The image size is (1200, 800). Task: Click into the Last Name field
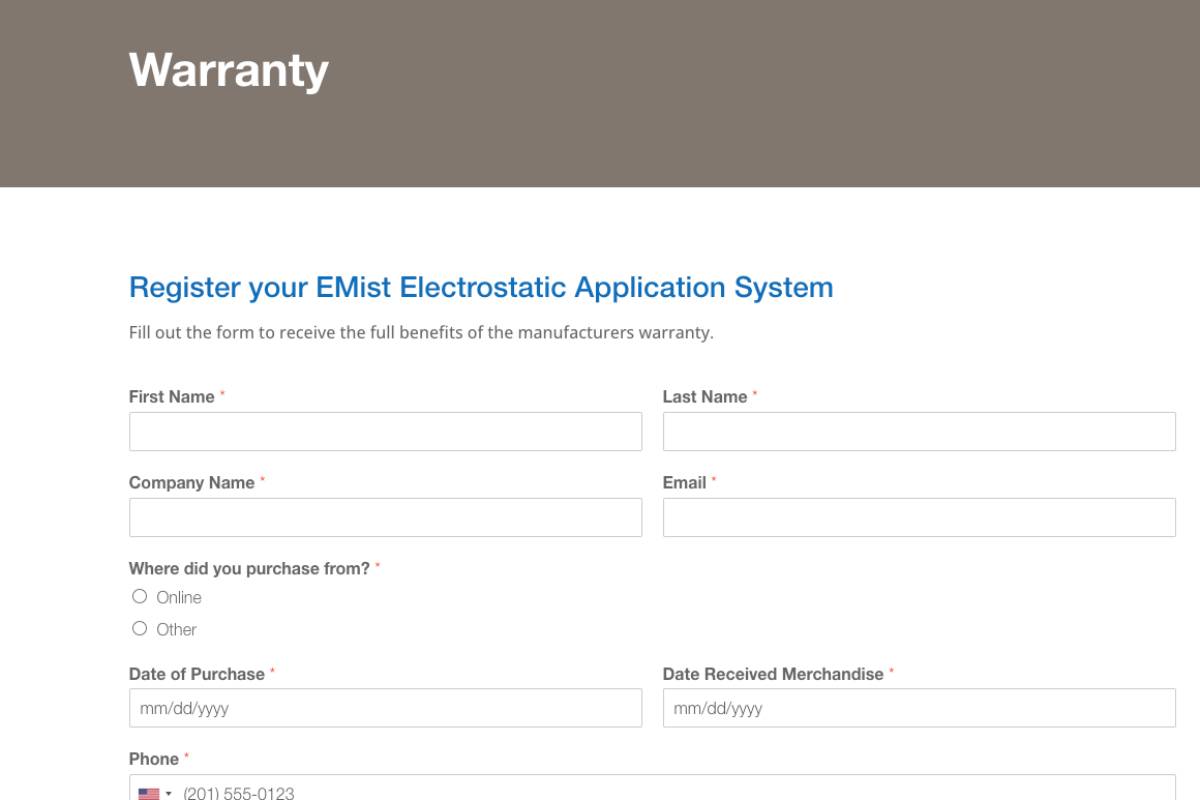click(920, 431)
